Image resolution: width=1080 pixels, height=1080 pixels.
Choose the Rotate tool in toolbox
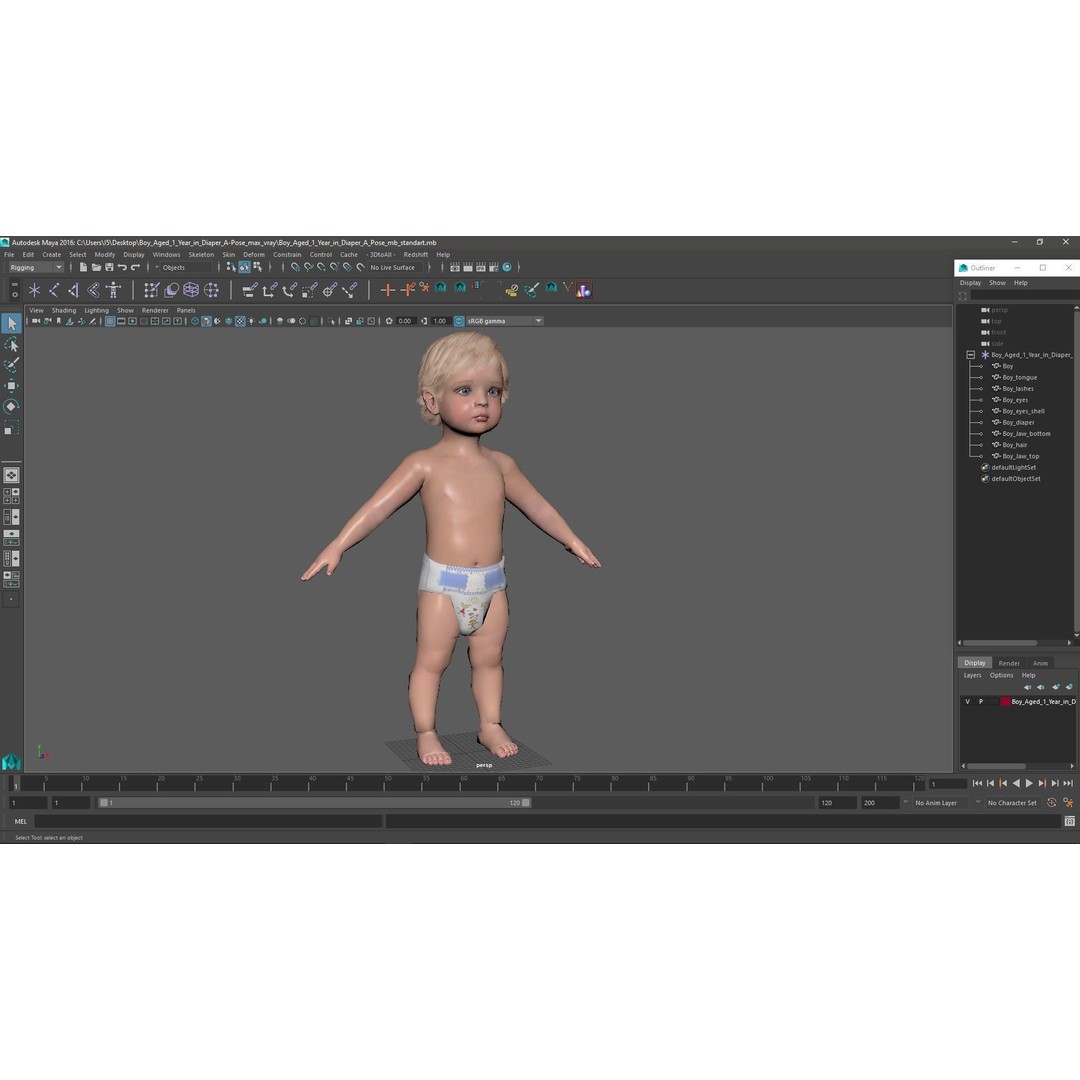(12, 406)
